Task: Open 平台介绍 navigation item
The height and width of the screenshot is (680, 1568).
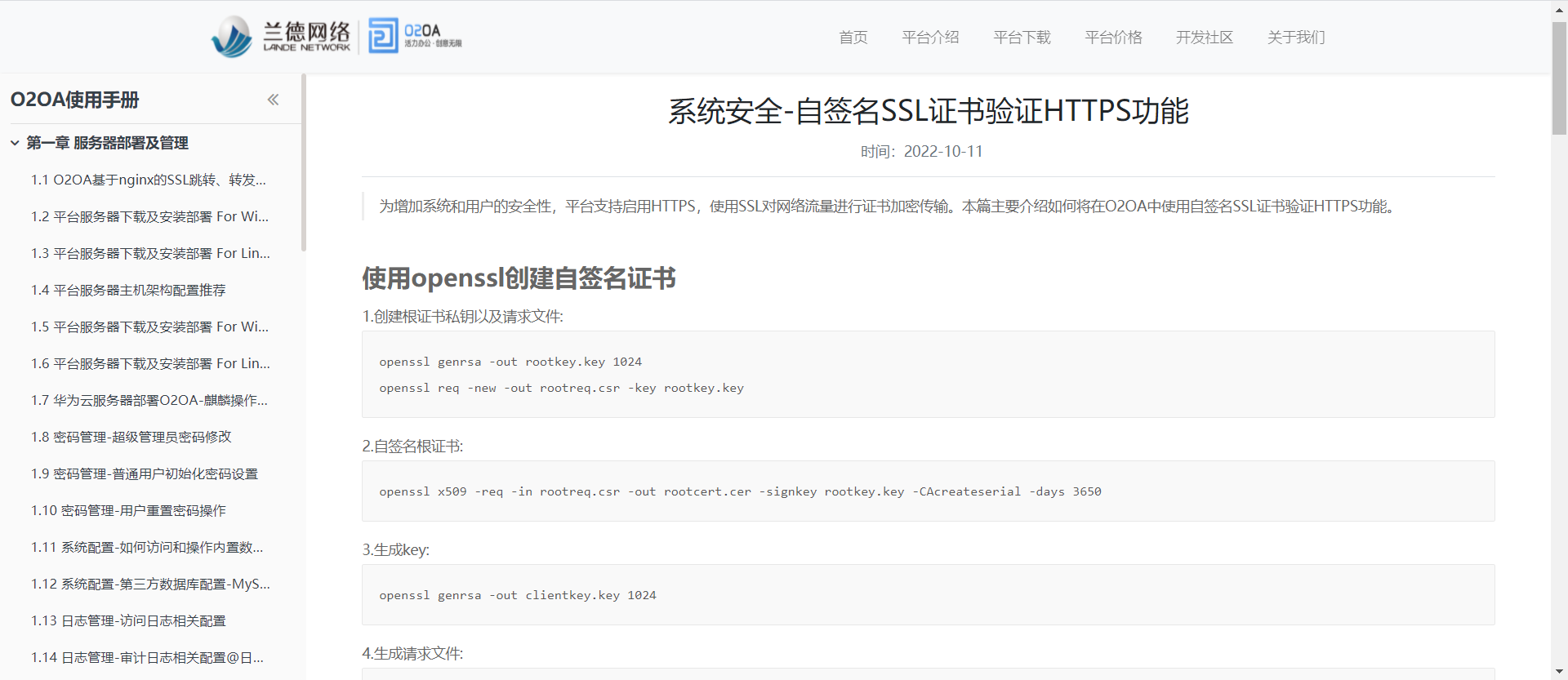Action: click(930, 38)
